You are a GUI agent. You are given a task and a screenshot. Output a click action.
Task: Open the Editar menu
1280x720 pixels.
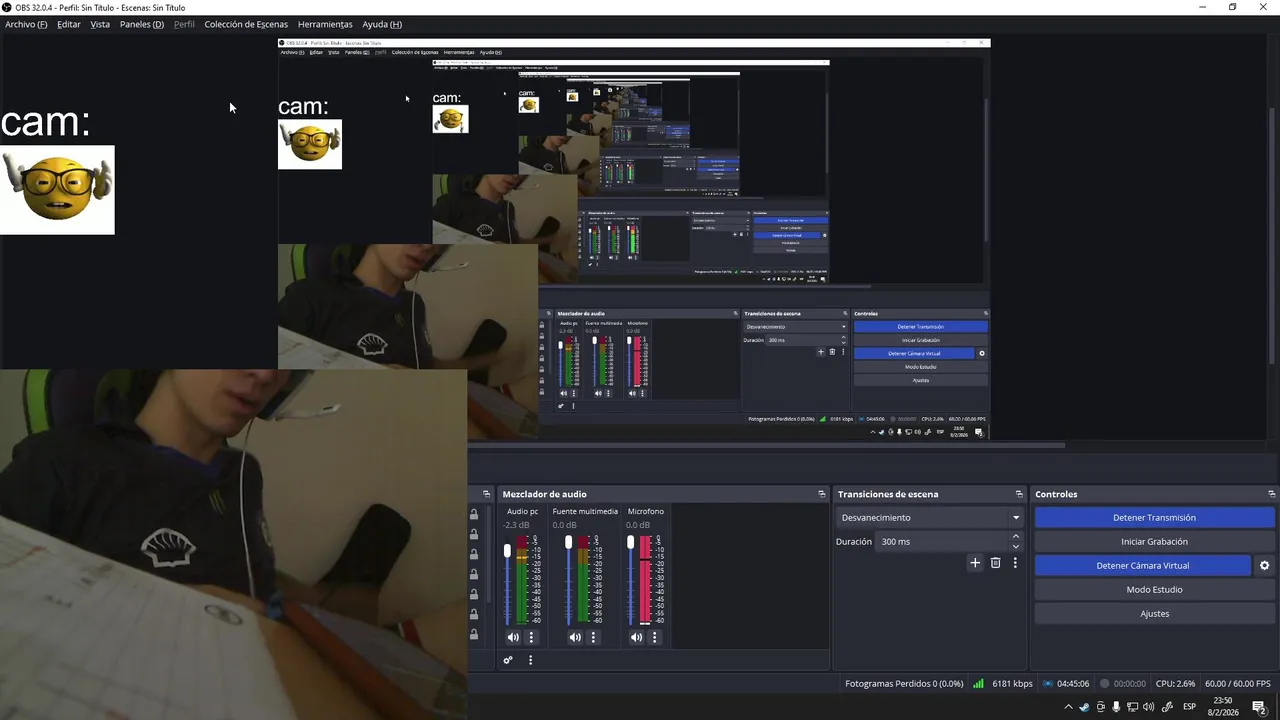[69, 24]
